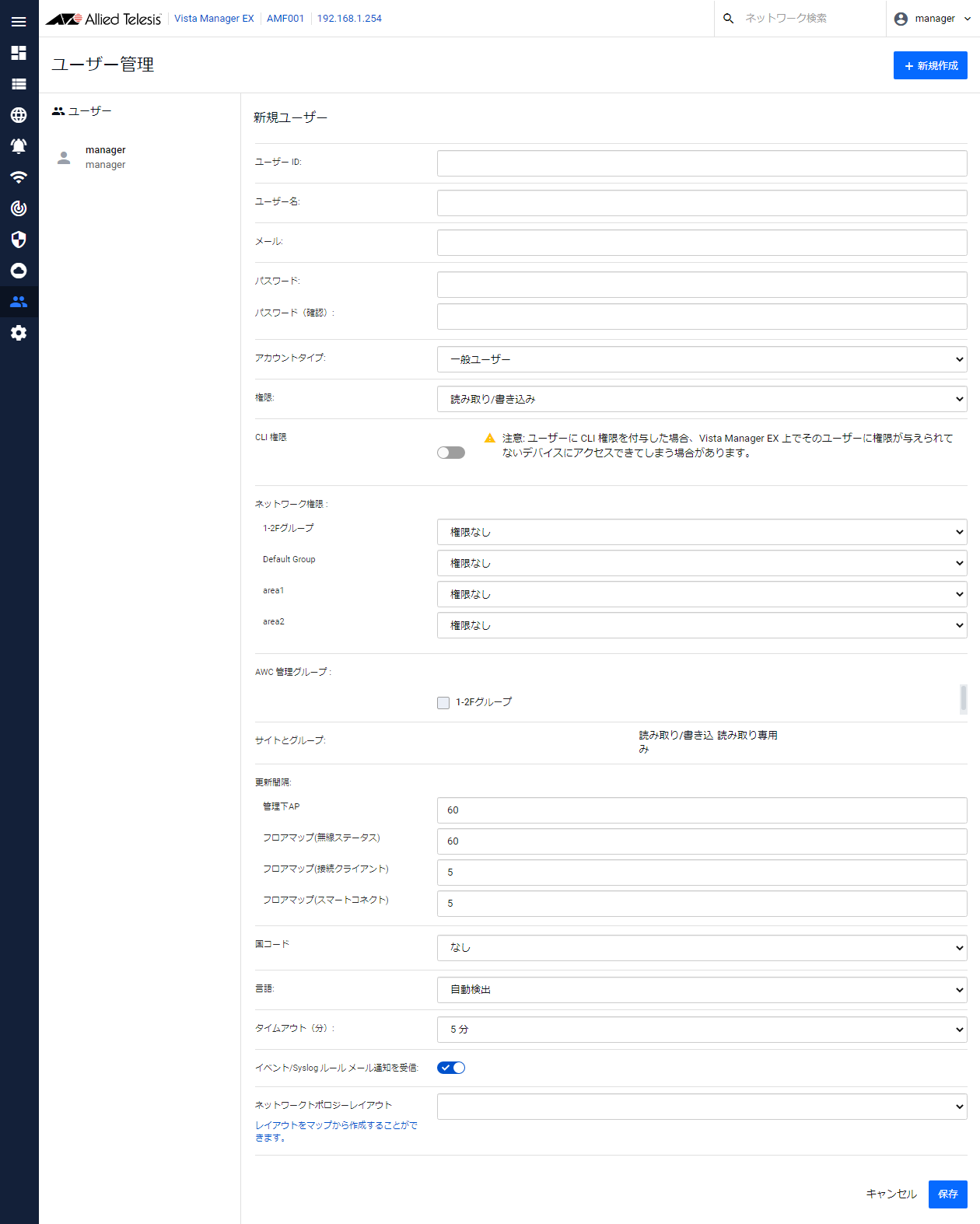The height and width of the screenshot is (1224, 980).
Task: Click the 管理下AP interval field
Action: (x=702, y=810)
